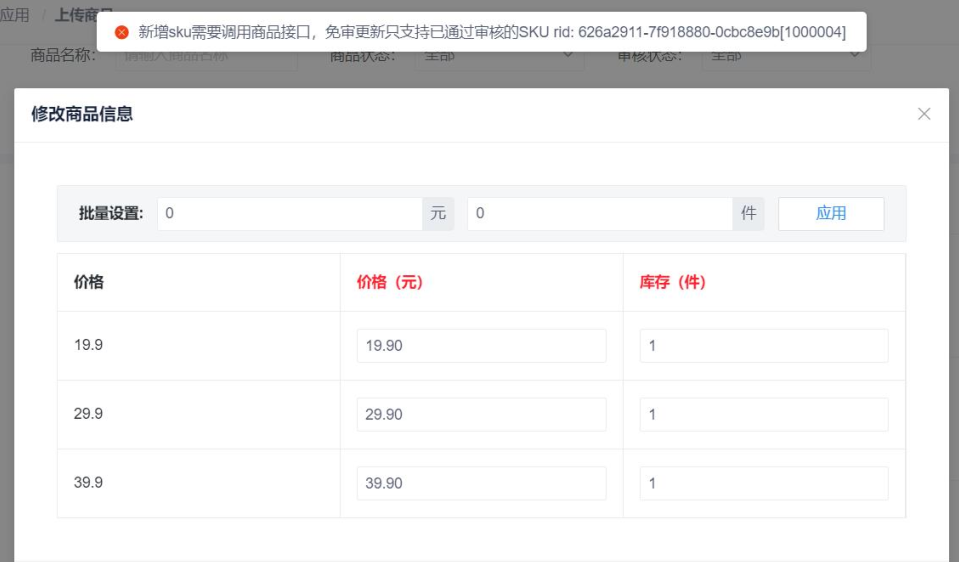Select stock field in the 19.9 row
The image size is (959, 562).
click(x=764, y=346)
